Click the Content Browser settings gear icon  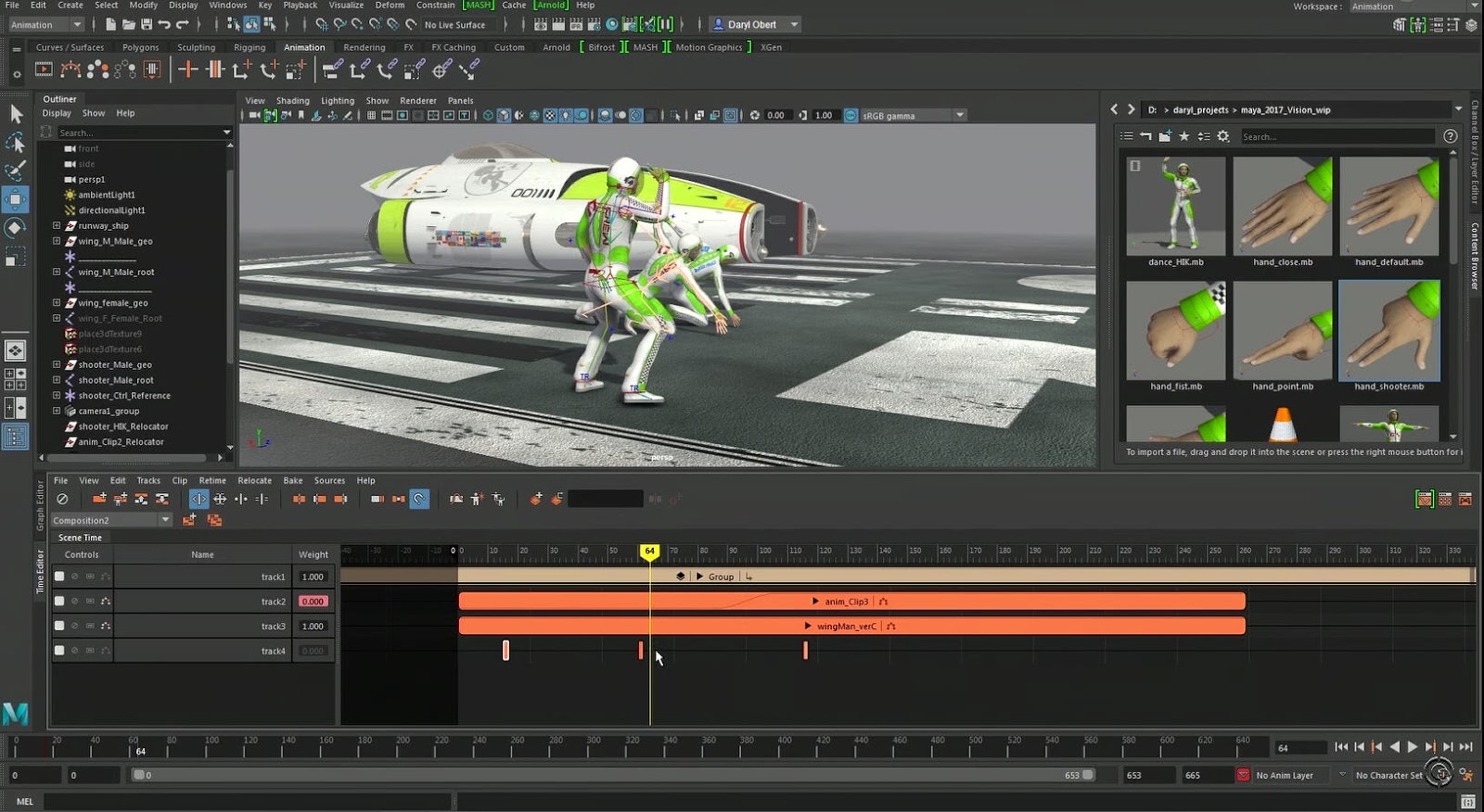(x=1223, y=136)
